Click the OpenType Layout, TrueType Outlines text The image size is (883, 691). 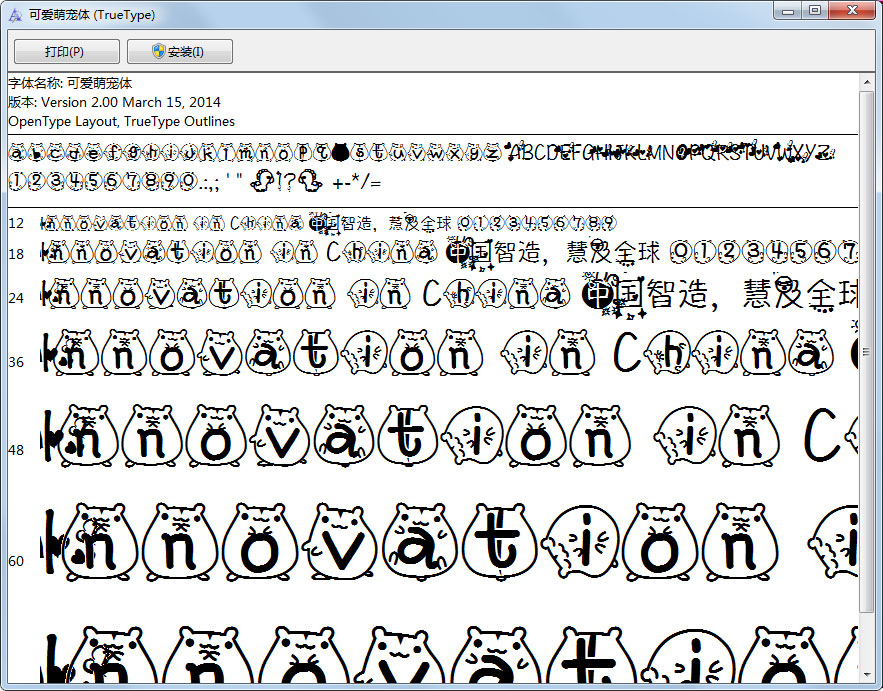pos(121,121)
